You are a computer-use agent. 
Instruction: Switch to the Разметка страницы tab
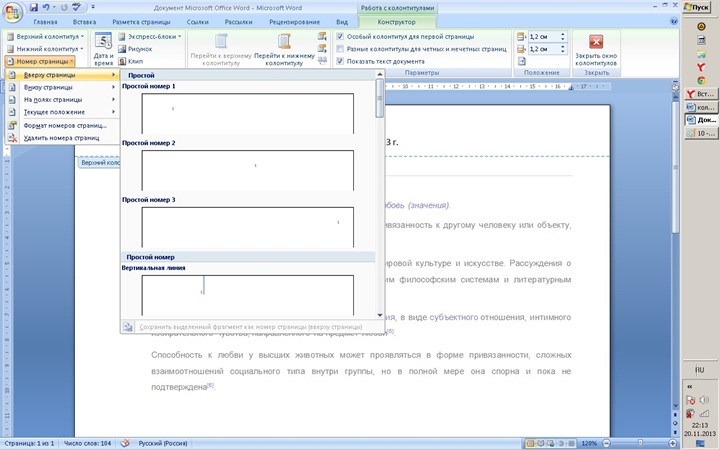[141, 22]
